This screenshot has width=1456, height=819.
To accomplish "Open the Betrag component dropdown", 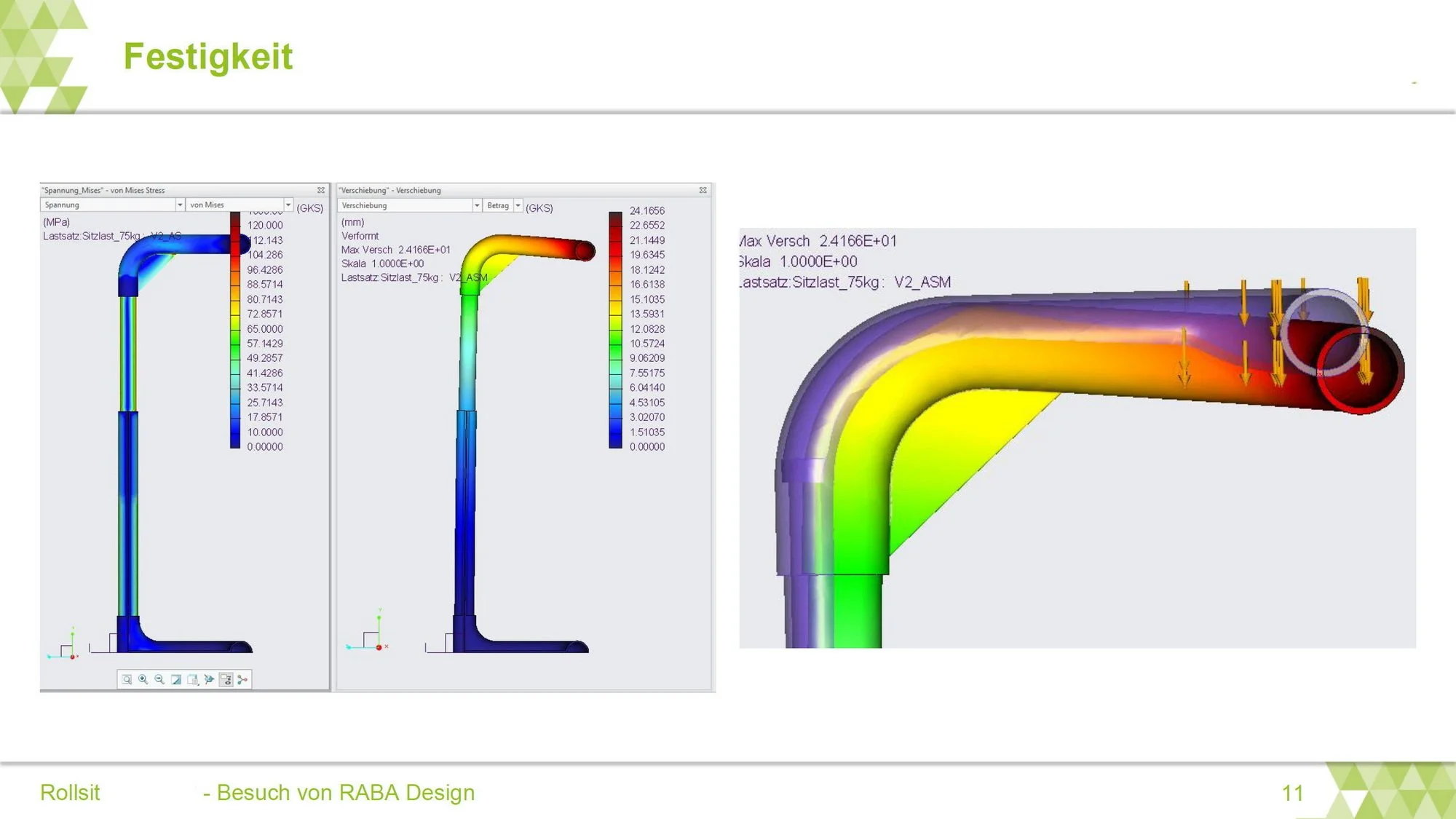I will pyautogui.click(x=518, y=206).
